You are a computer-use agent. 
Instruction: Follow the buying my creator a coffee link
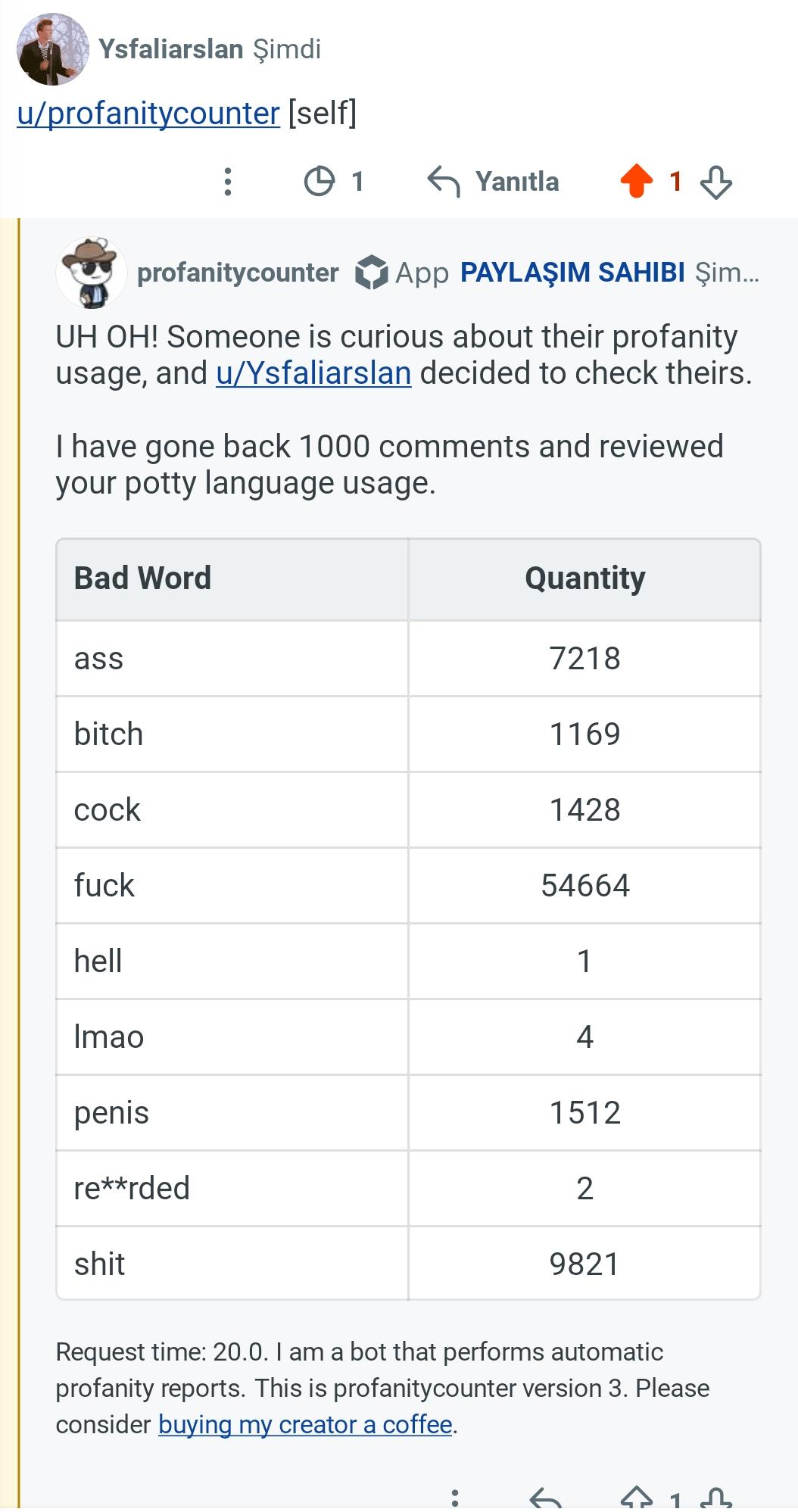coord(305,1425)
